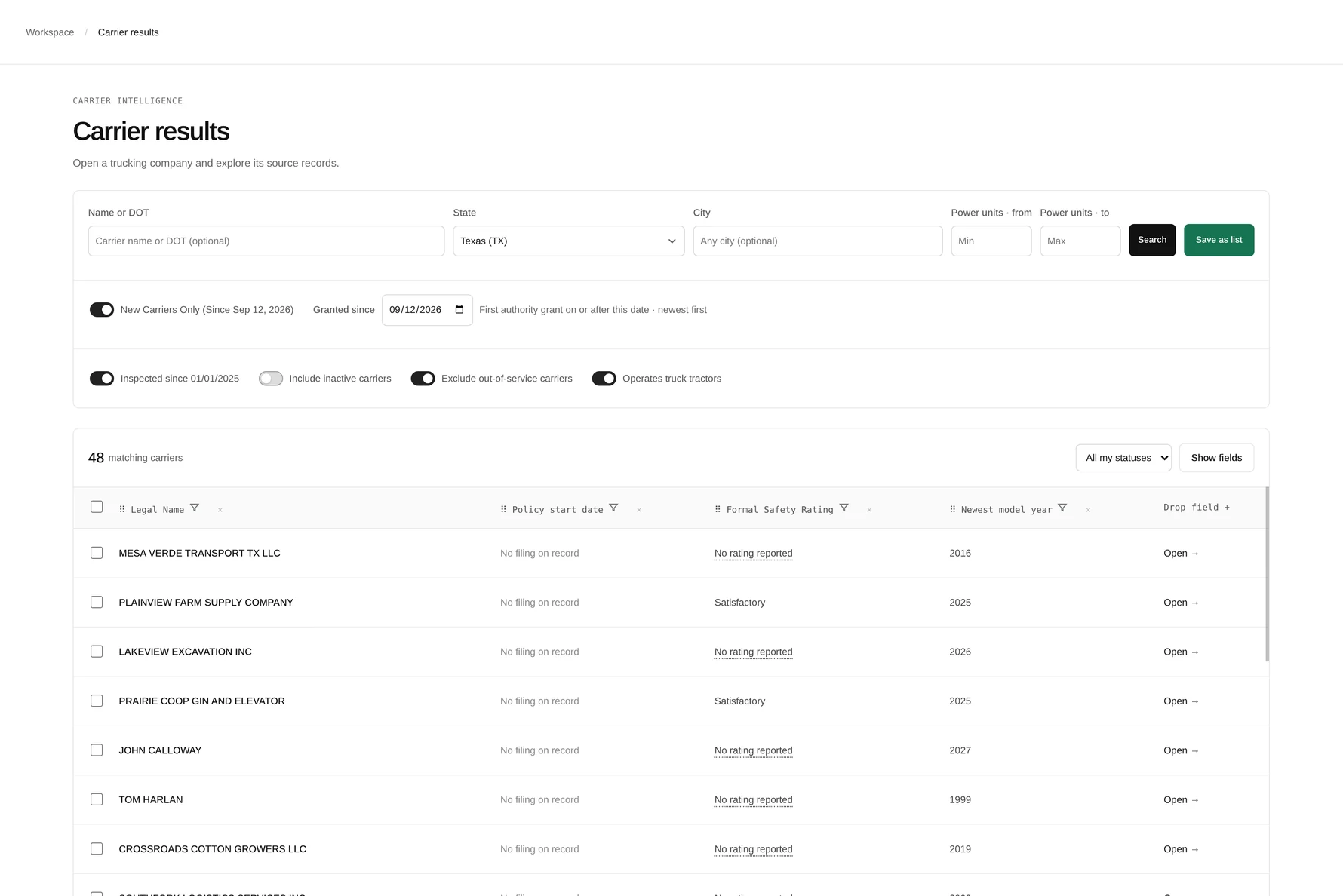Select the MESA VERDE TRANSPORT TX LLC checkbox
The height and width of the screenshot is (896, 1343).
coord(97,553)
